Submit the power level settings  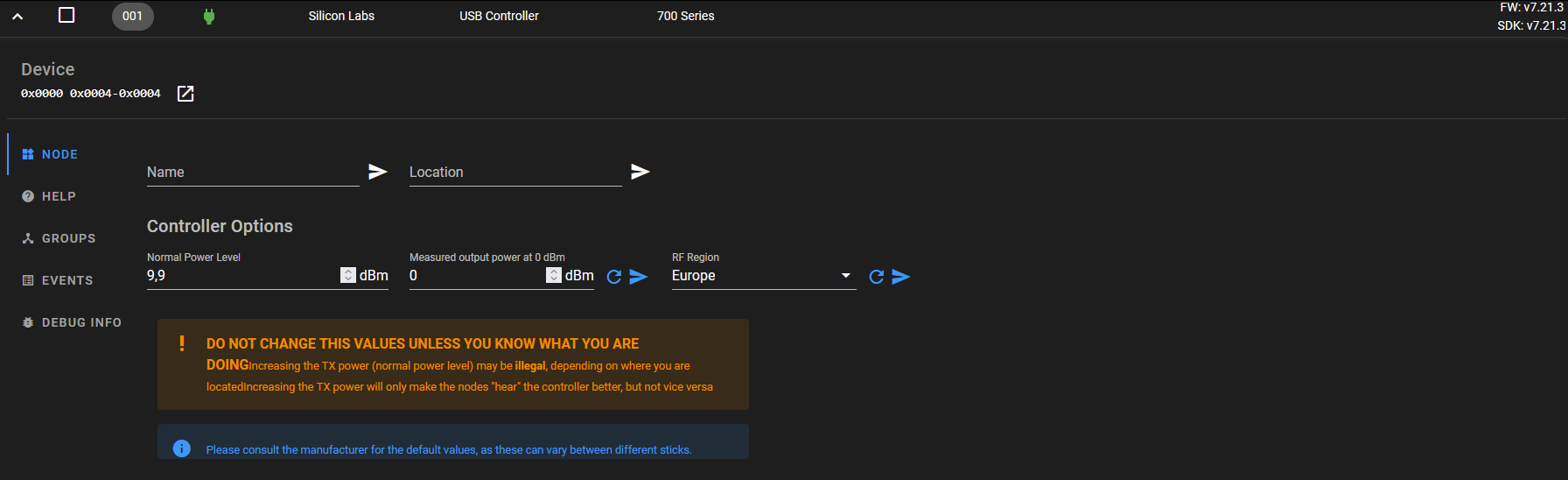tap(639, 277)
